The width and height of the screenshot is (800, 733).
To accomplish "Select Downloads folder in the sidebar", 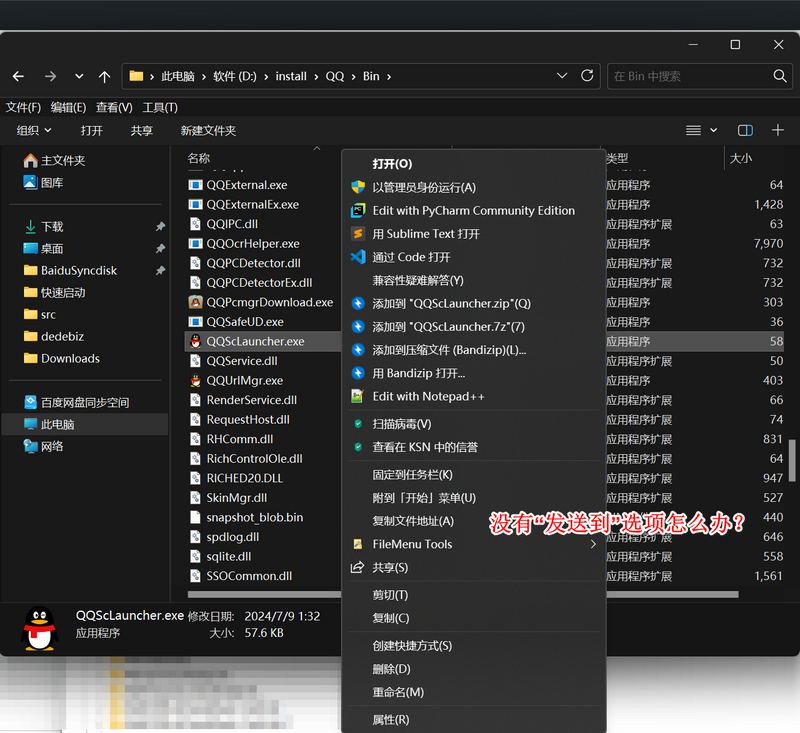I will point(70,358).
